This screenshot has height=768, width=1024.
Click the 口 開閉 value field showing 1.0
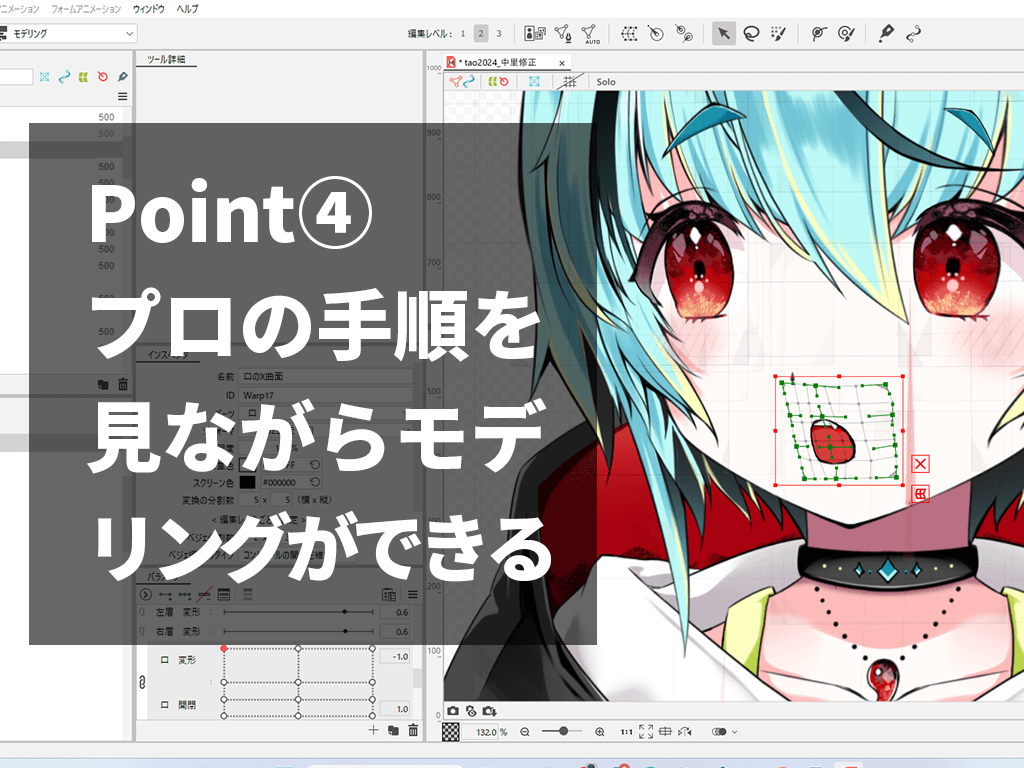(x=396, y=709)
